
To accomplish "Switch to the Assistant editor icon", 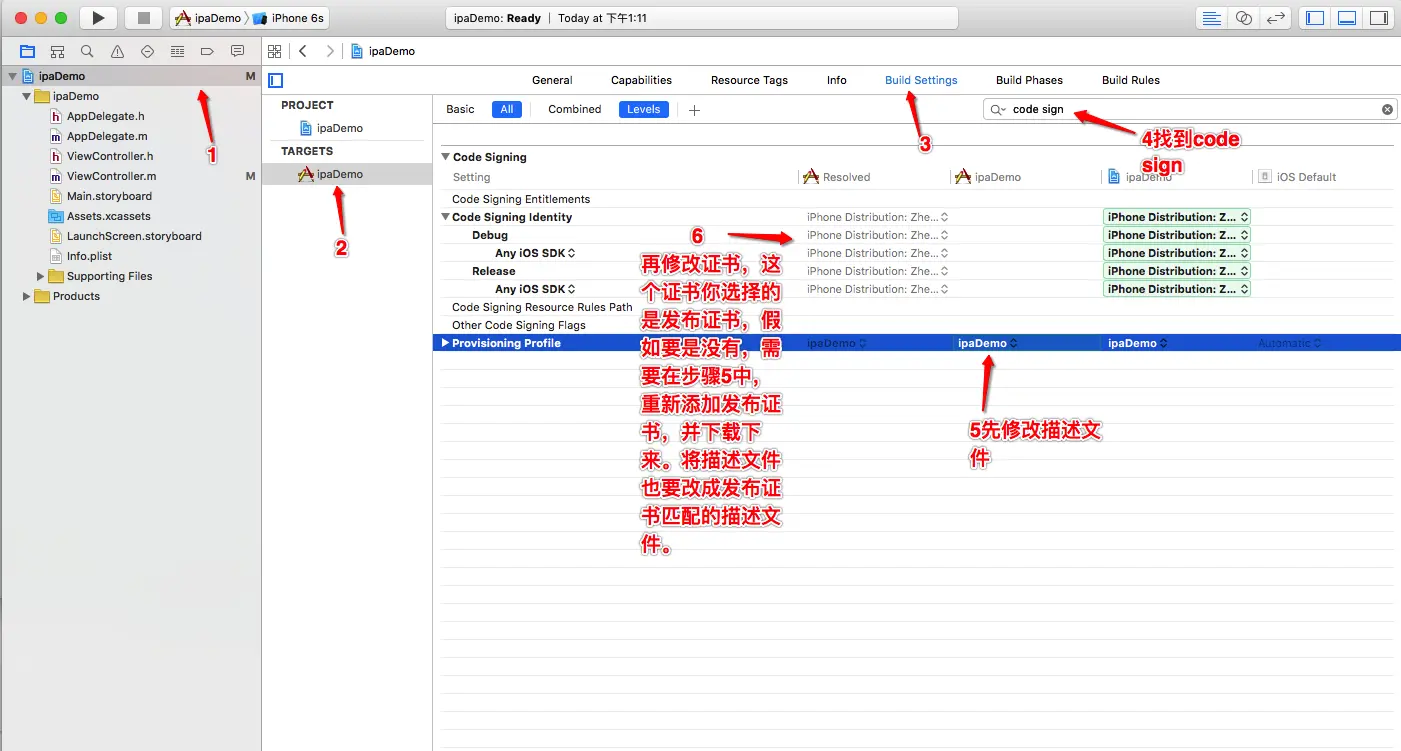I will pos(1243,18).
